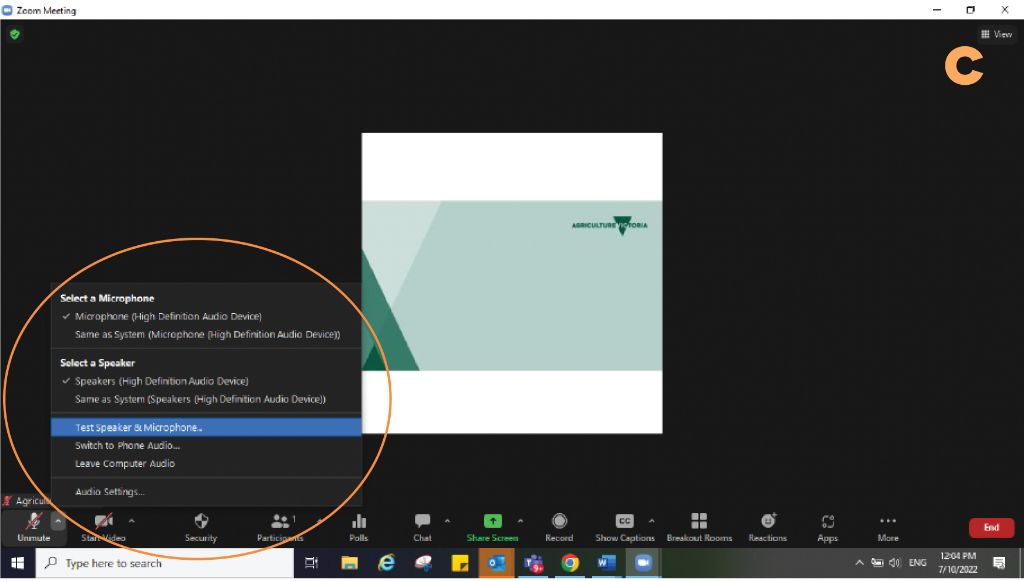The width and height of the screenshot is (1024, 581).
Task: Open the Zoom Apps panel
Action: tap(827, 527)
